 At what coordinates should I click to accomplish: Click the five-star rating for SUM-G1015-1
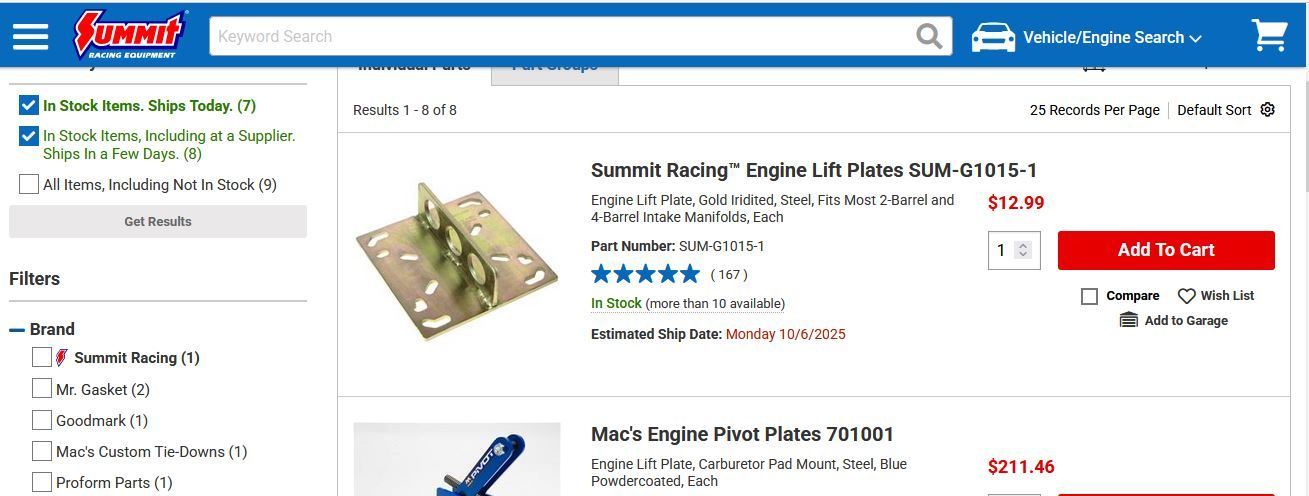pyautogui.click(x=646, y=274)
